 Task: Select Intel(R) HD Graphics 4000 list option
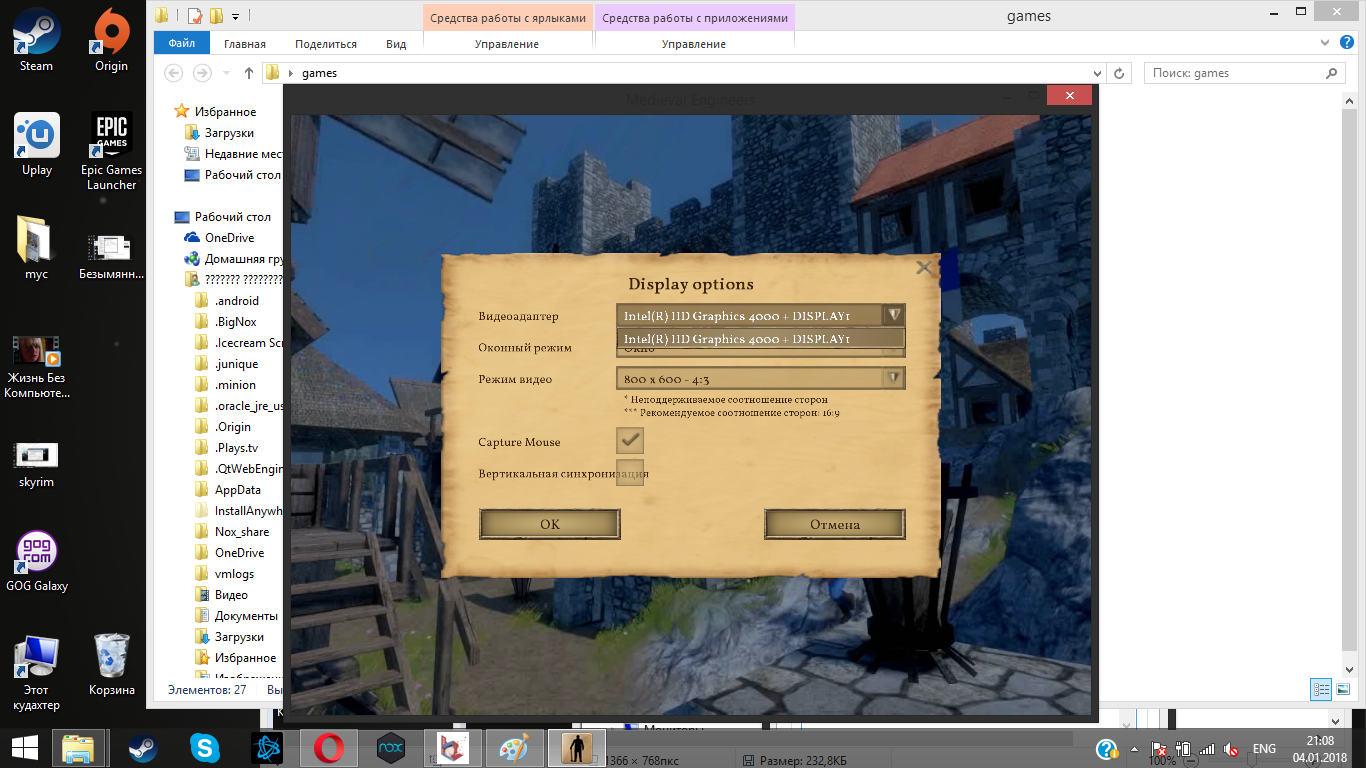pos(761,339)
